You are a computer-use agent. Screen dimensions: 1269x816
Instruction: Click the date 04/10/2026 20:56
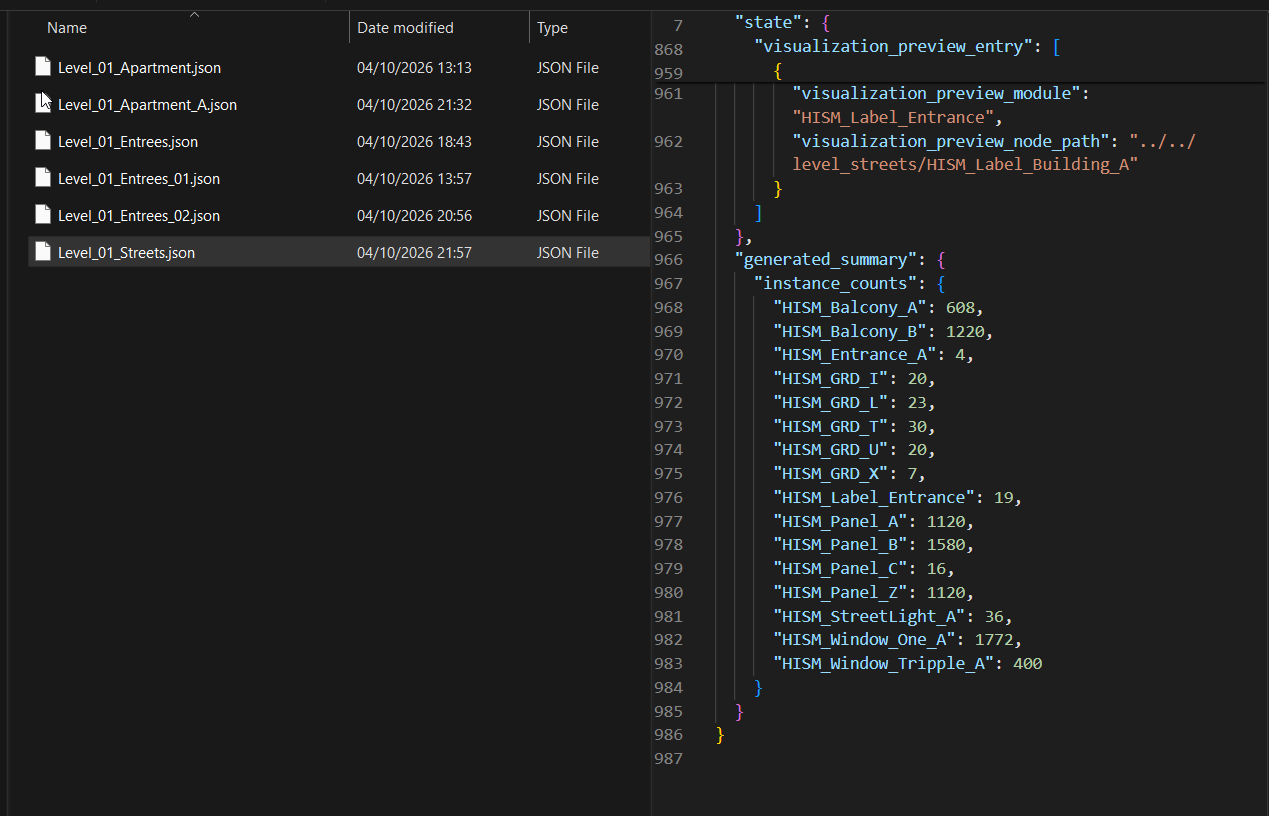414,216
